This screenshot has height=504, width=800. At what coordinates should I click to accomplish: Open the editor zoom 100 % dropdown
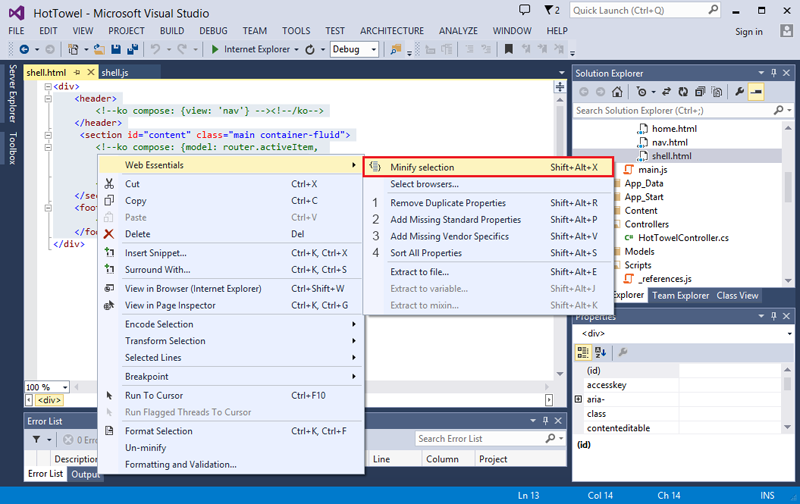(x=65, y=387)
